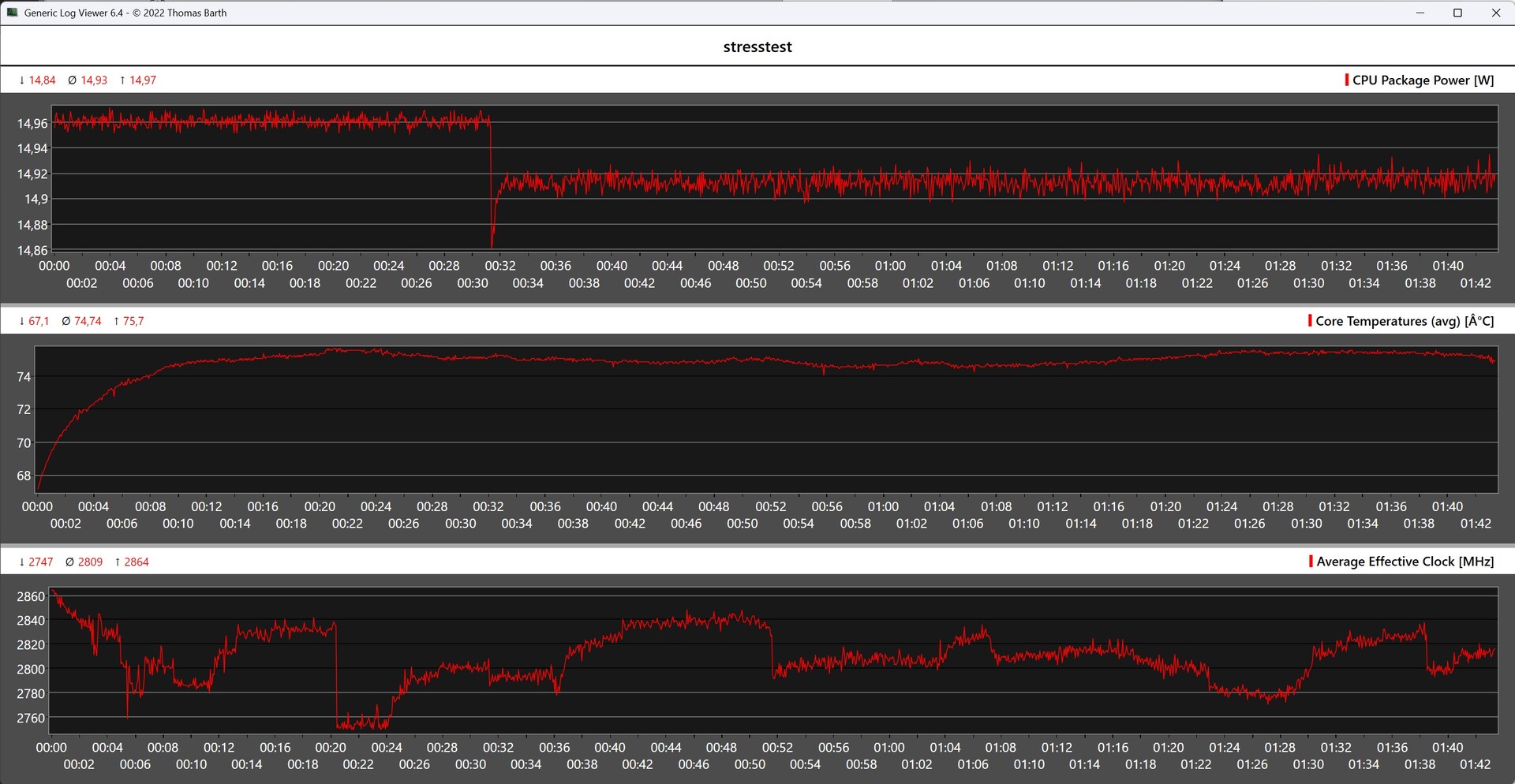Image resolution: width=1515 pixels, height=784 pixels.
Task: Click the Generic Log Viewer app icon
Action: [x=12, y=13]
